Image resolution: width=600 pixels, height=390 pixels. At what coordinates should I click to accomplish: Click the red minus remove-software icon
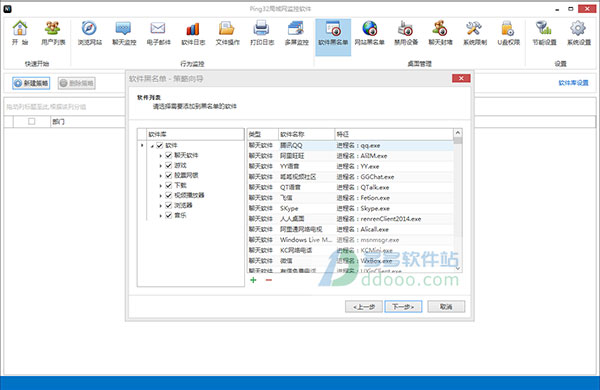pyautogui.click(x=269, y=280)
